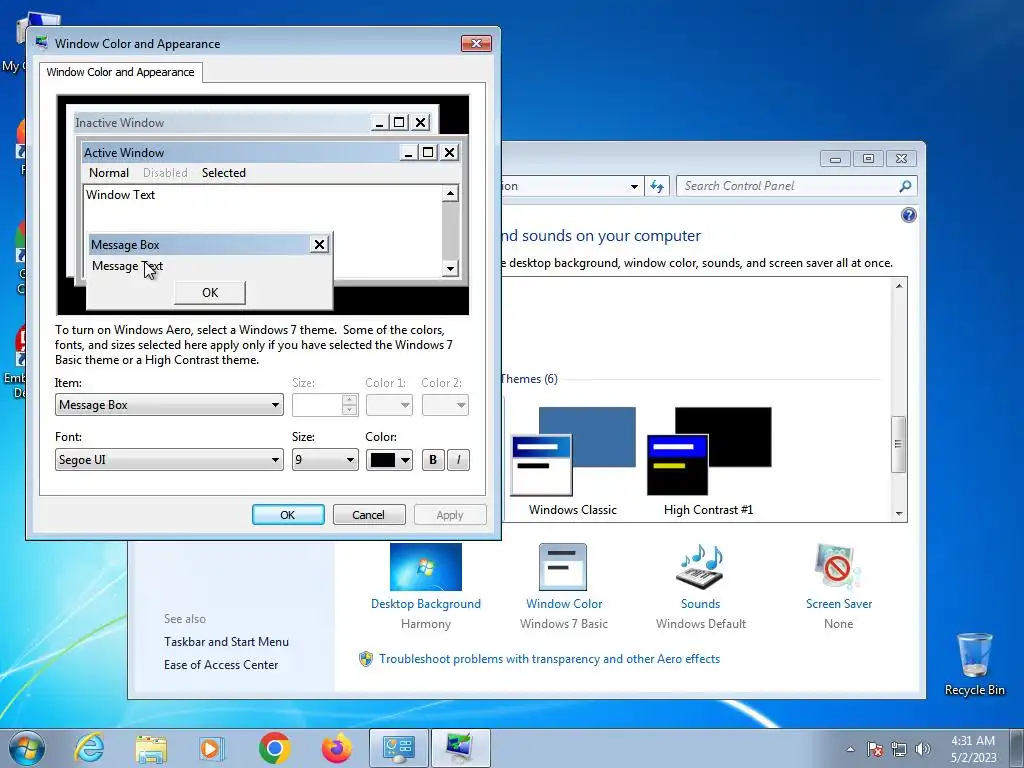The image size is (1024, 768).
Task: Open the address bar dropdown arrow in Control Panel
Action: (x=633, y=187)
